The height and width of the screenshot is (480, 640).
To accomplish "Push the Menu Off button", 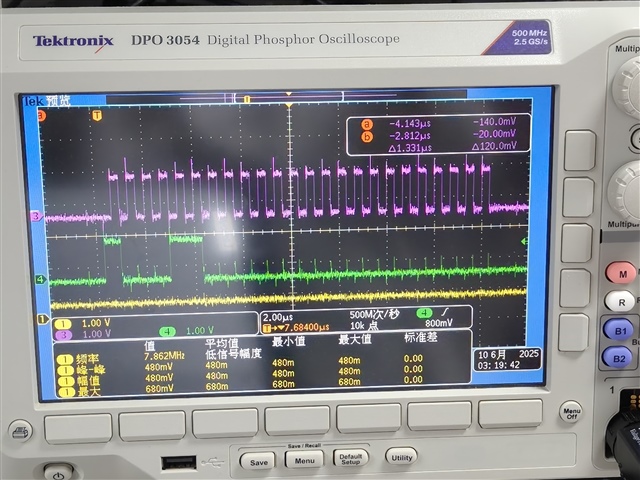I will tap(571, 413).
